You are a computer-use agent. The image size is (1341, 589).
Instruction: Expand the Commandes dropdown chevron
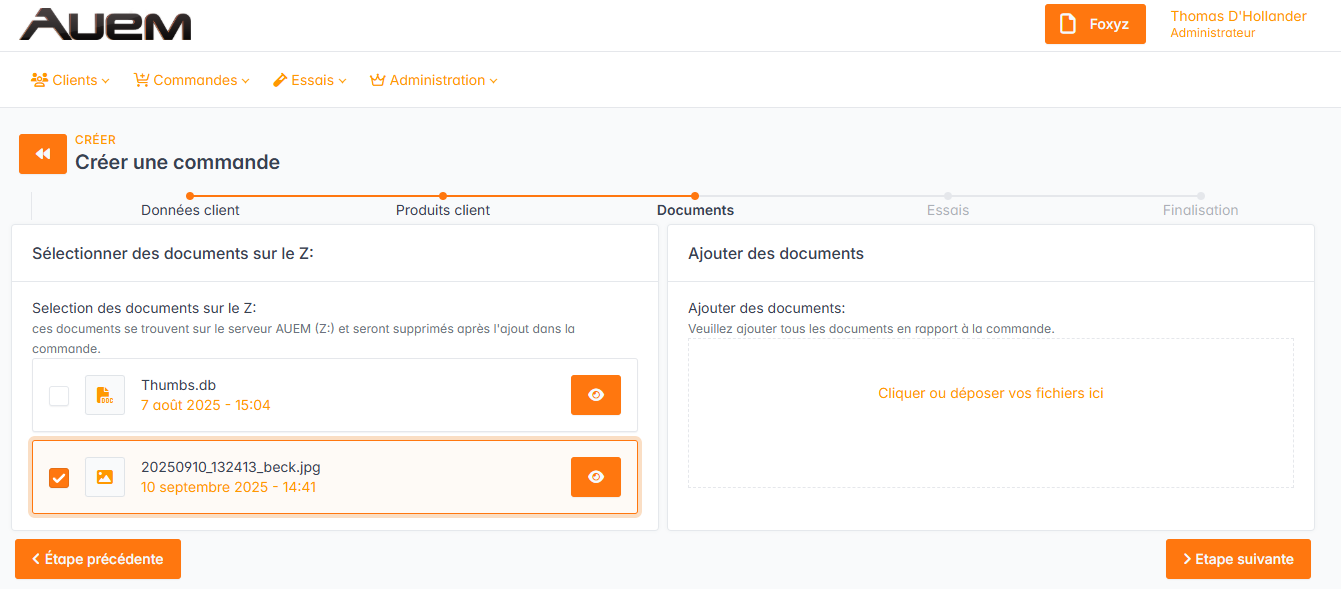click(246, 81)
